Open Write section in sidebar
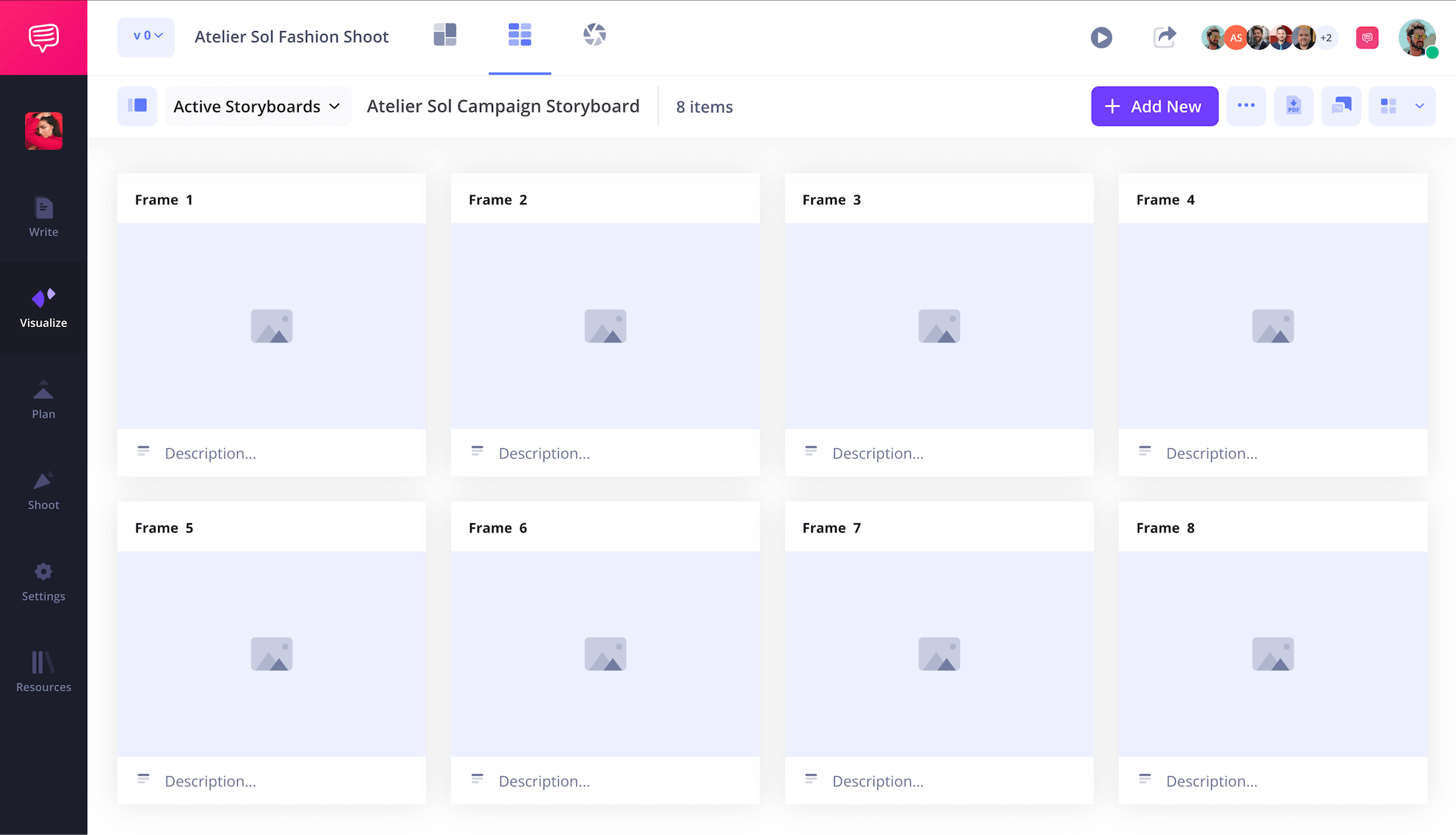This screenshot has height=835, width=1456. [x=43, y=218]
